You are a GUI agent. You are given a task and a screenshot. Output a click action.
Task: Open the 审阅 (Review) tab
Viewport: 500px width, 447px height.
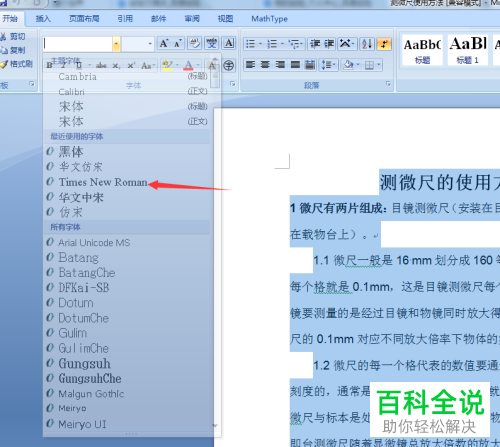192,19
